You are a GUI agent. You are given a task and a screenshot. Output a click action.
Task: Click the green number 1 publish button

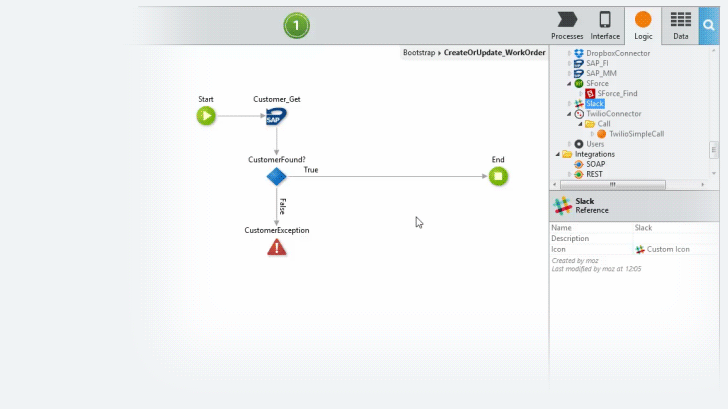[x=297, y=26]
